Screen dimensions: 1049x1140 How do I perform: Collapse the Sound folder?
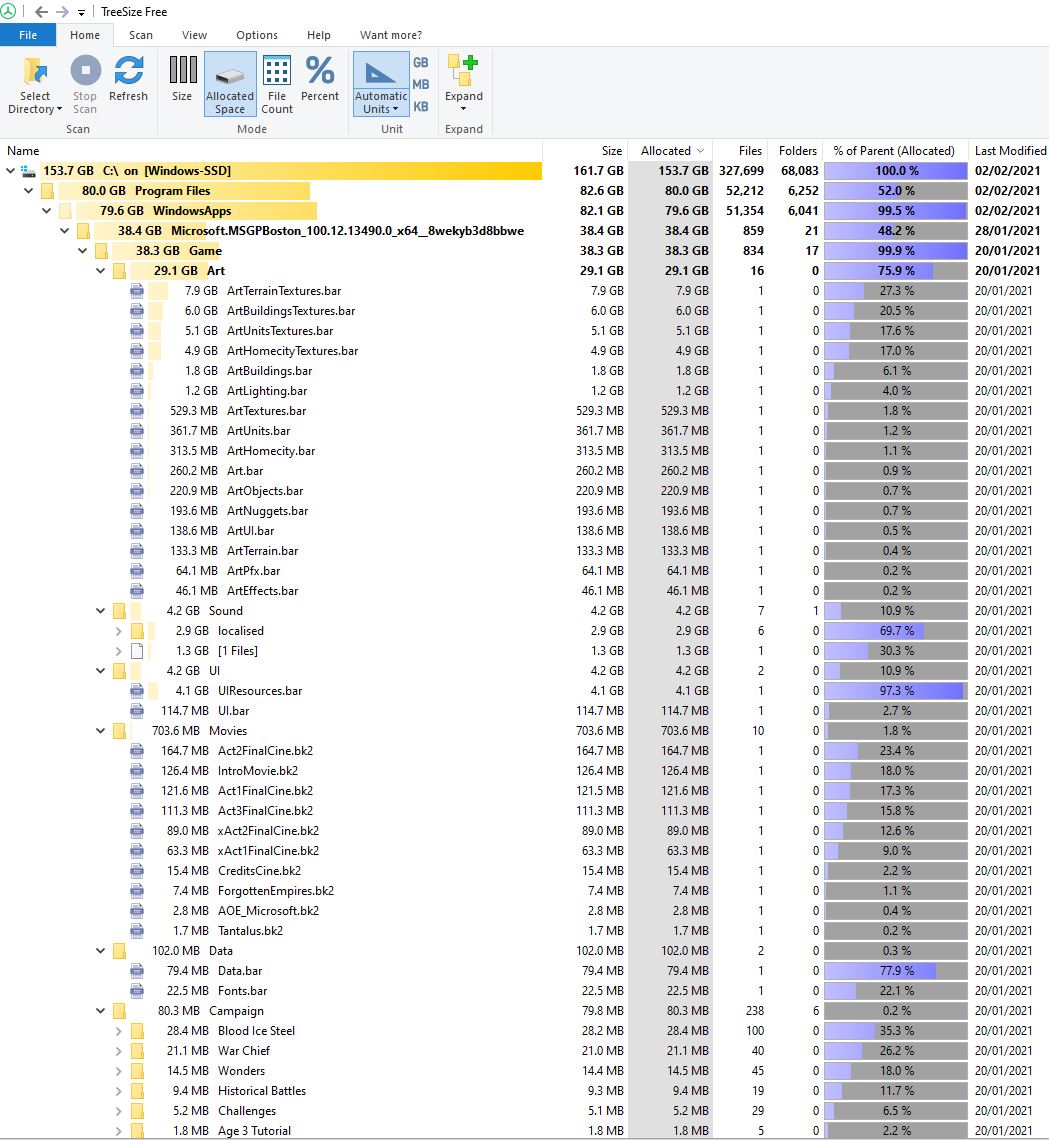[100, 611]
